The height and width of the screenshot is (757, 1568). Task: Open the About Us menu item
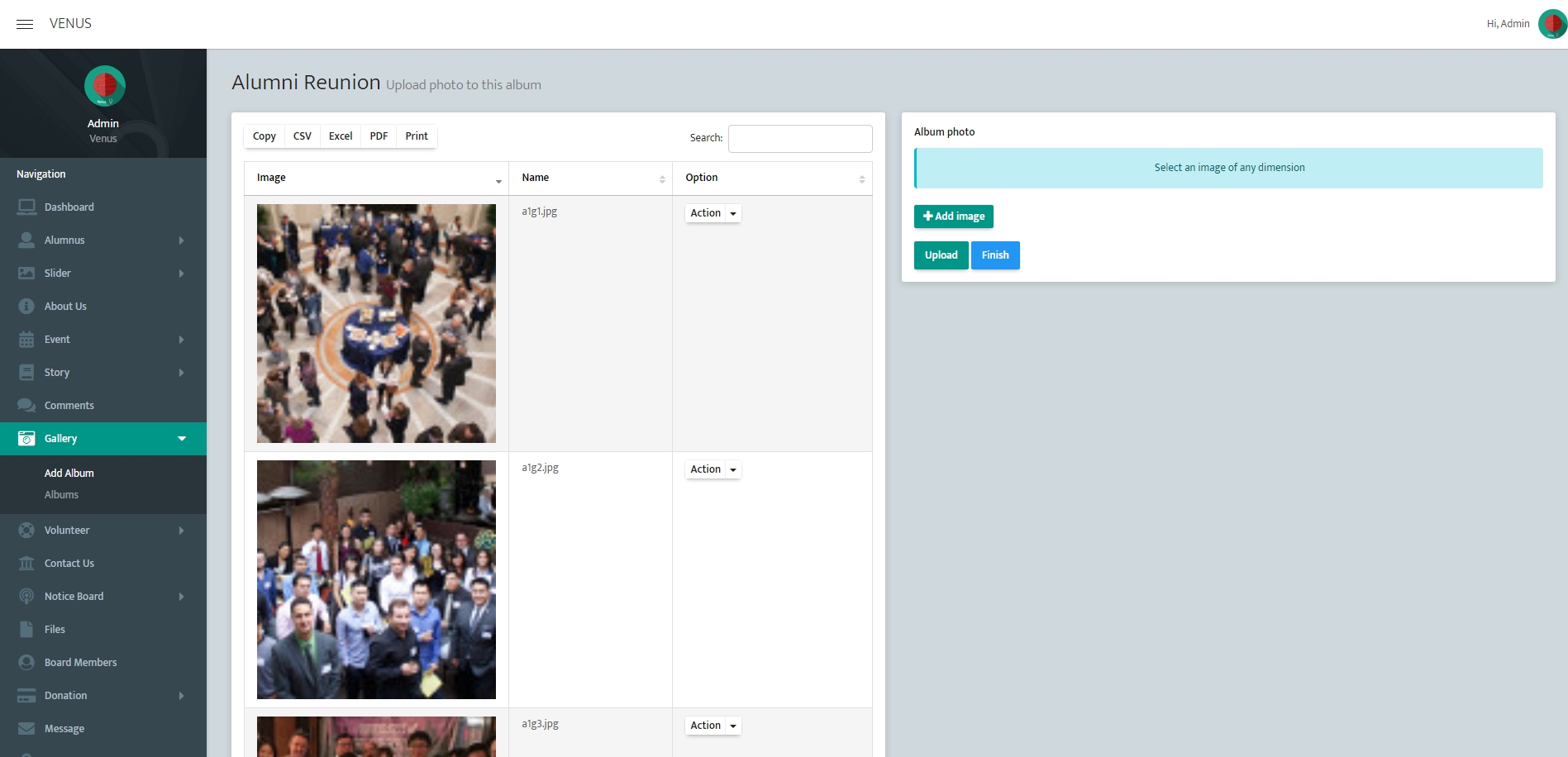pyautogui.click(x=65, y=306)
